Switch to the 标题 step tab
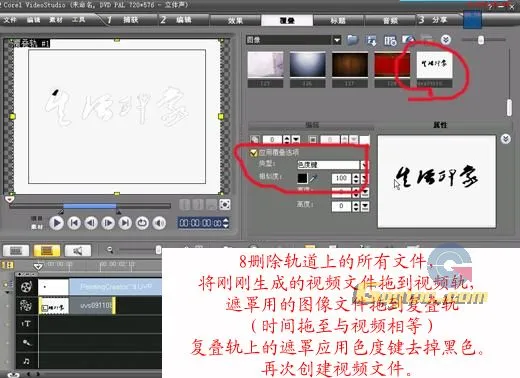Image resolution: width=520 pixels, height=378 pixels. pyautogui.click(x=338, y=21)
